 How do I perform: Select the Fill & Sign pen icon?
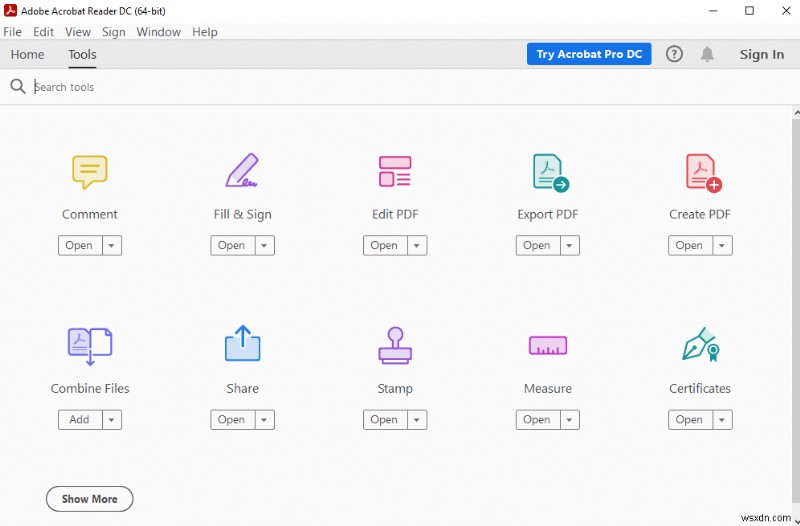(242, 170)
